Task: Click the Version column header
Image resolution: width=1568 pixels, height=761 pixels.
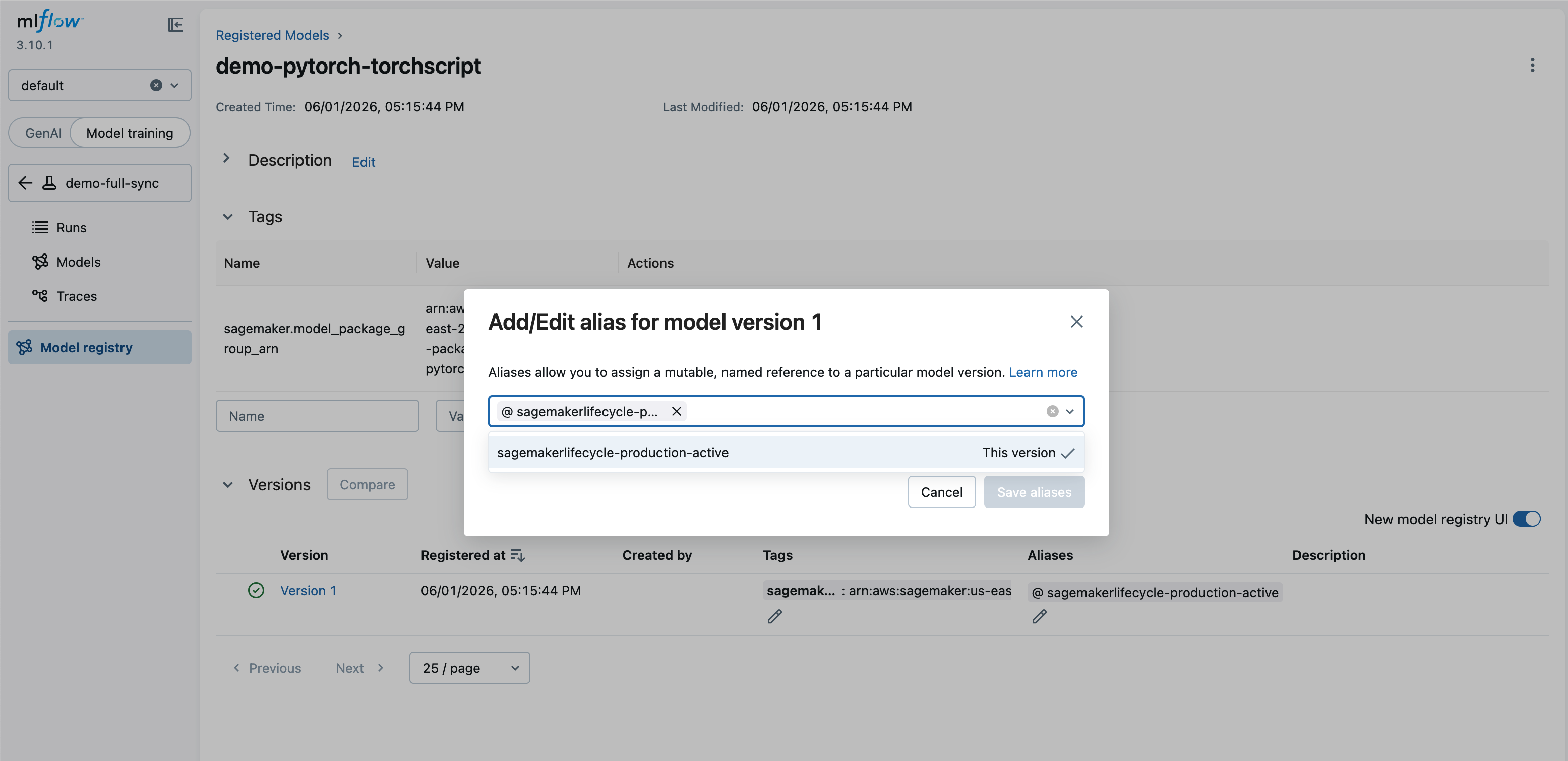Action: click(x=304, y=555)
